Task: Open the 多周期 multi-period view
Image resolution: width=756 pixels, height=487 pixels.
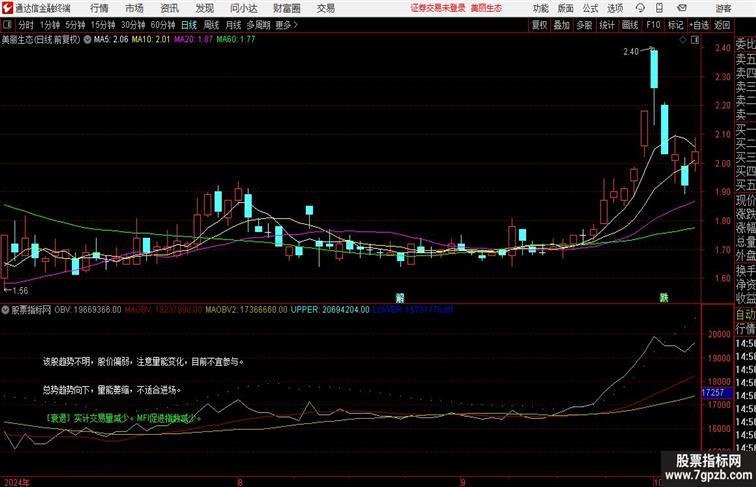Action: tap(258, 25)
